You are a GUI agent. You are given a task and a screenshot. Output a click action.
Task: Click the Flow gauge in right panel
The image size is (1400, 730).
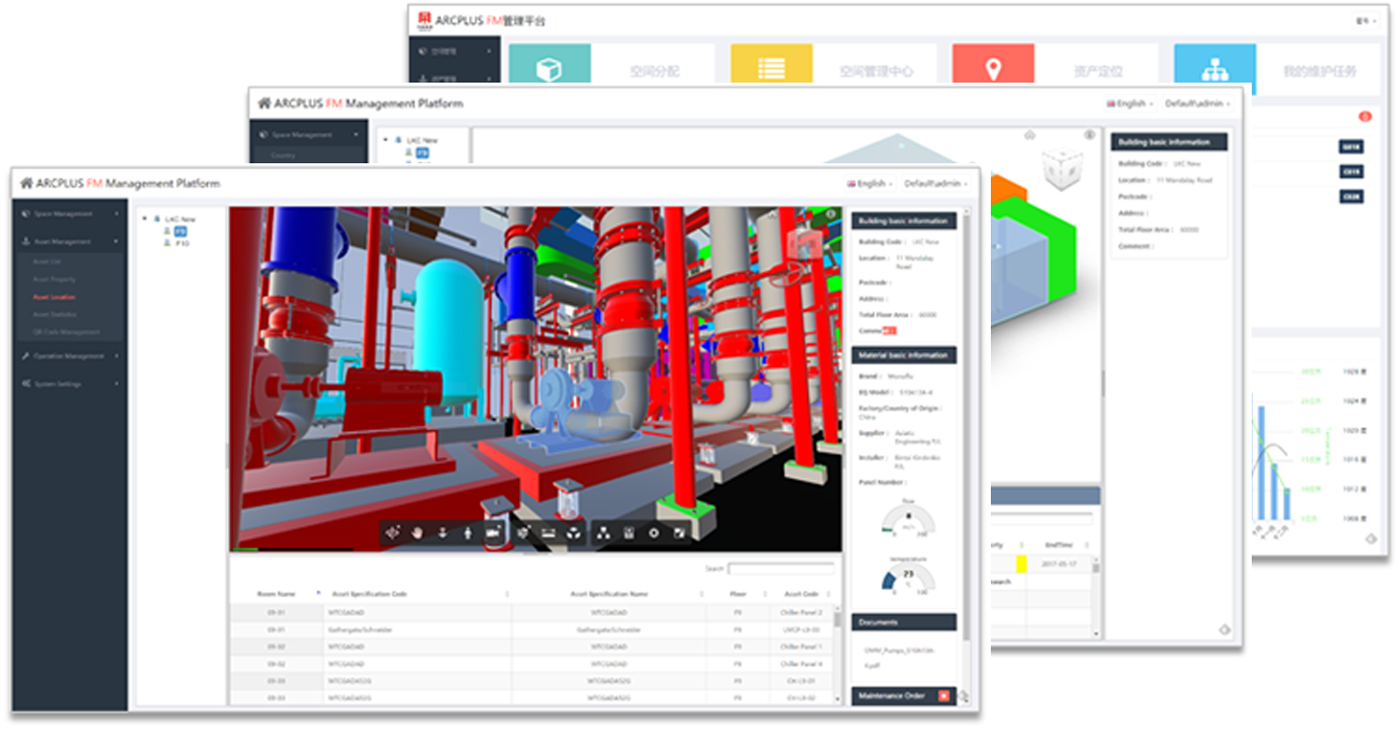(x=908, y=518)
